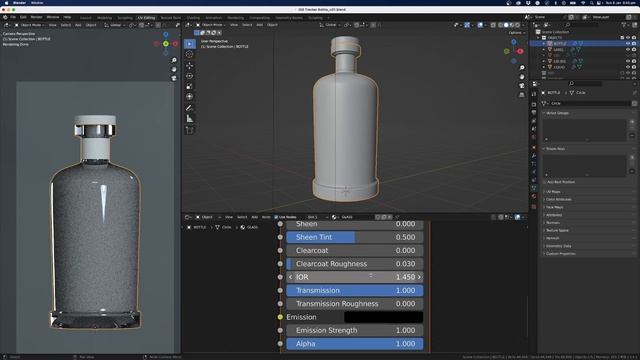
Task: Click pan hand icon in camera viewport
Action: coord(174,69)
